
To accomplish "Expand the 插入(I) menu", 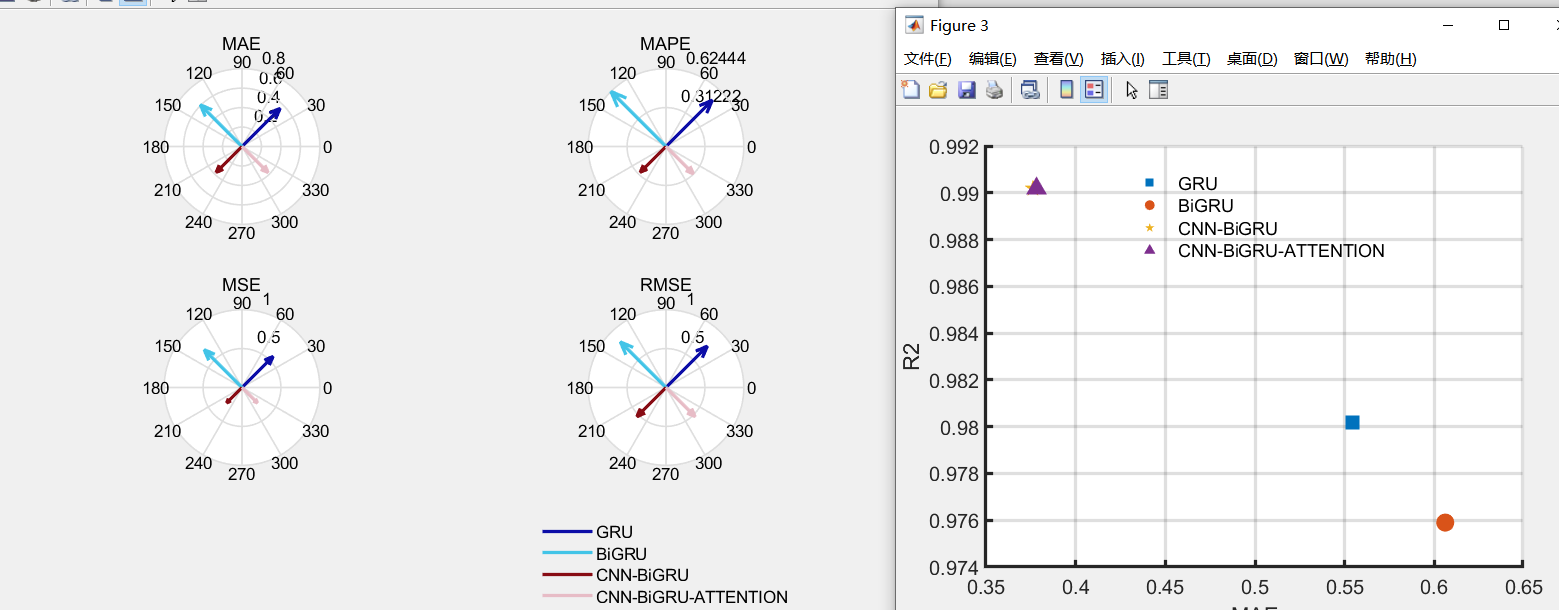I will (x=1123, y=59).
